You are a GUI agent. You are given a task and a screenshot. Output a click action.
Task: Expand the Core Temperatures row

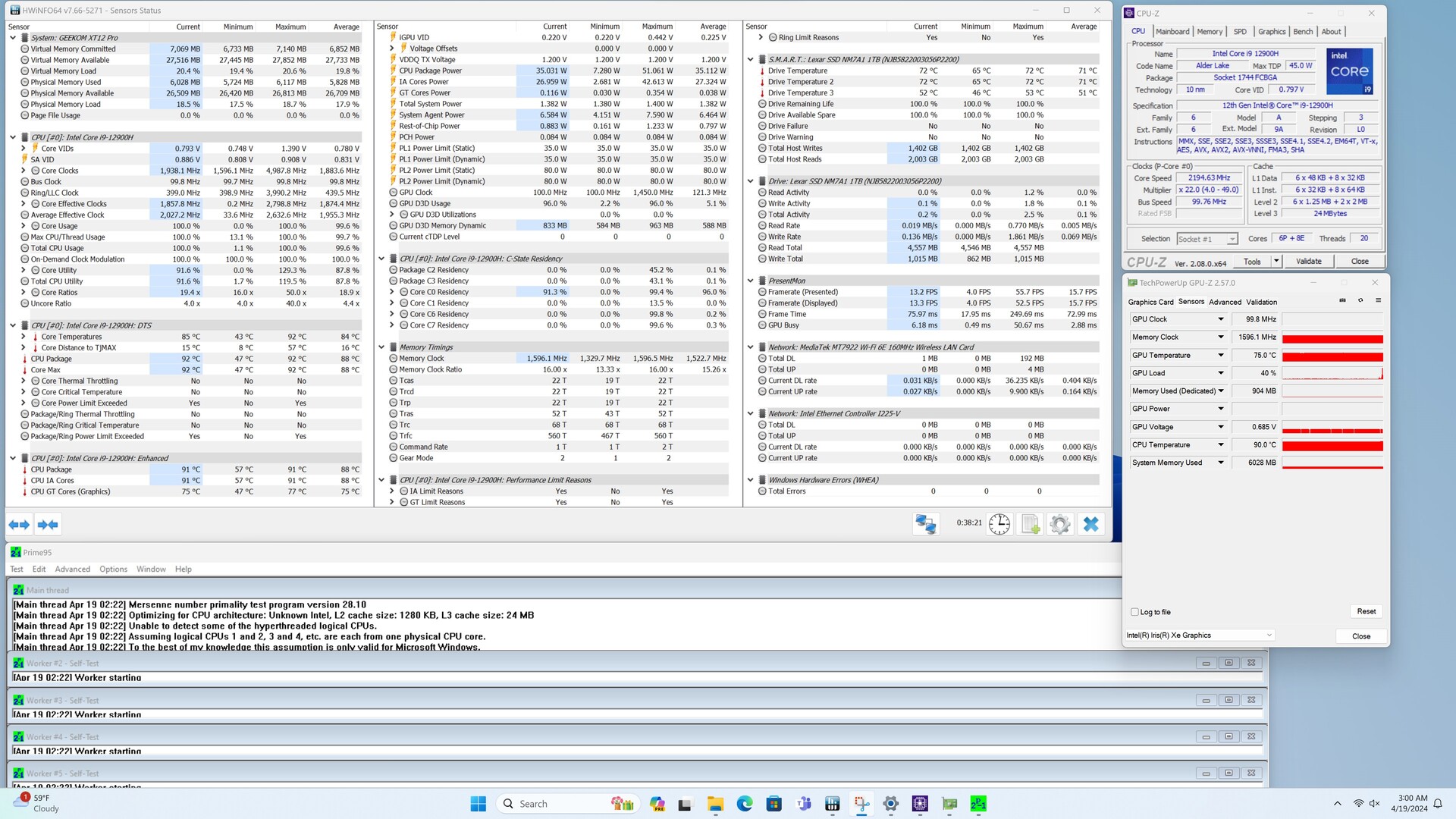pyautogui.click(x=24, y=337)
